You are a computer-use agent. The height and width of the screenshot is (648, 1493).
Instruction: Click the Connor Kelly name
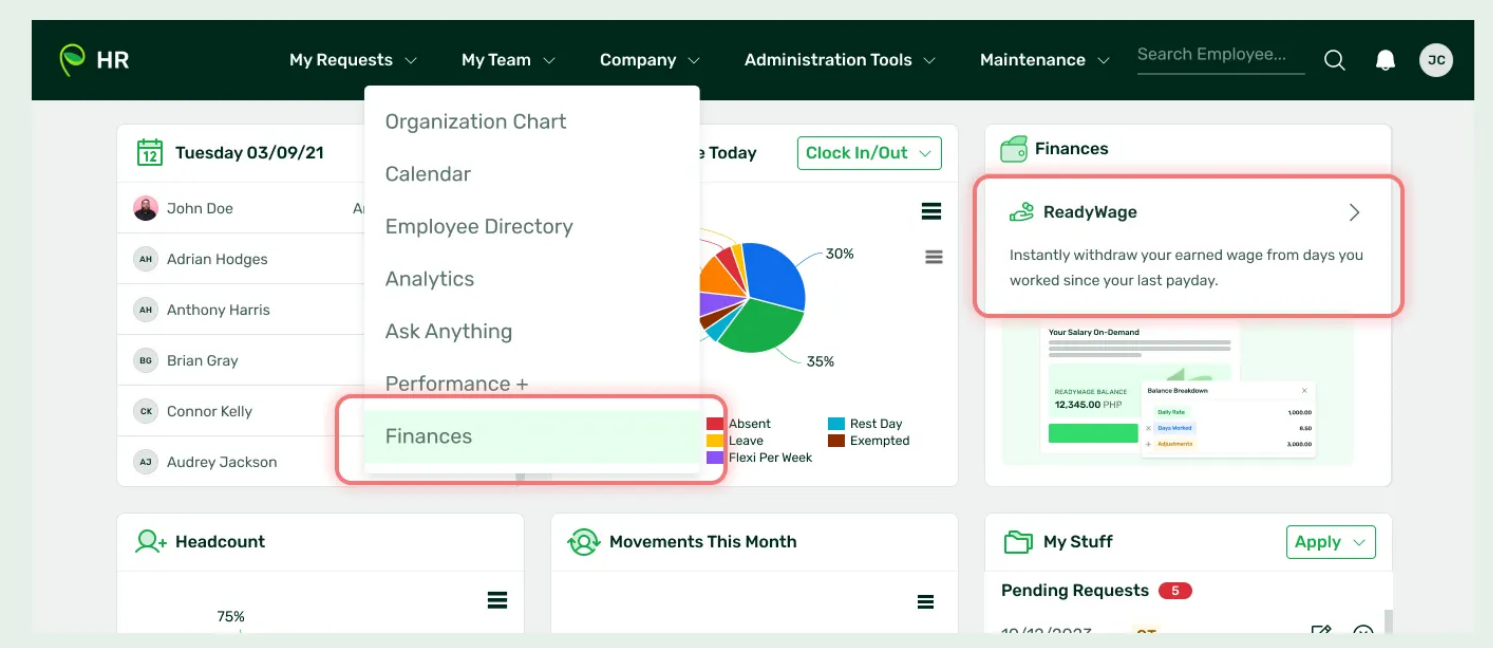click(210, 412)
